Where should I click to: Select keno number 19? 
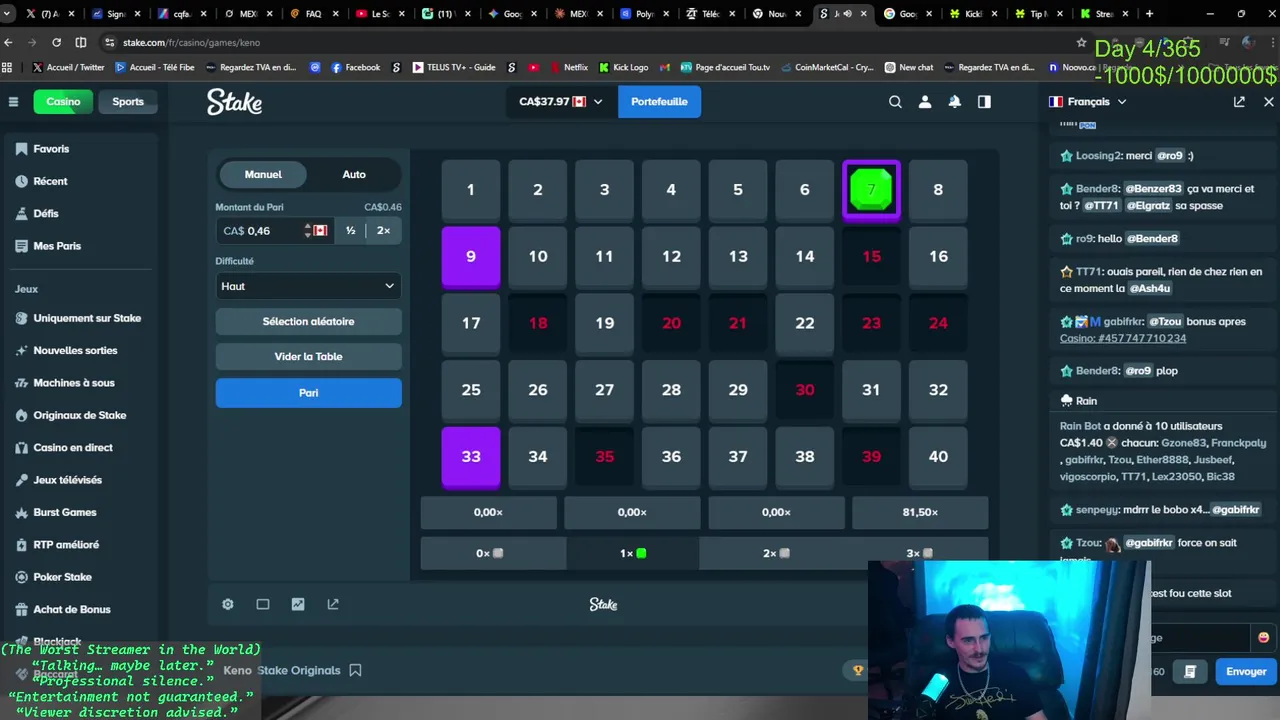coord(604,323)
